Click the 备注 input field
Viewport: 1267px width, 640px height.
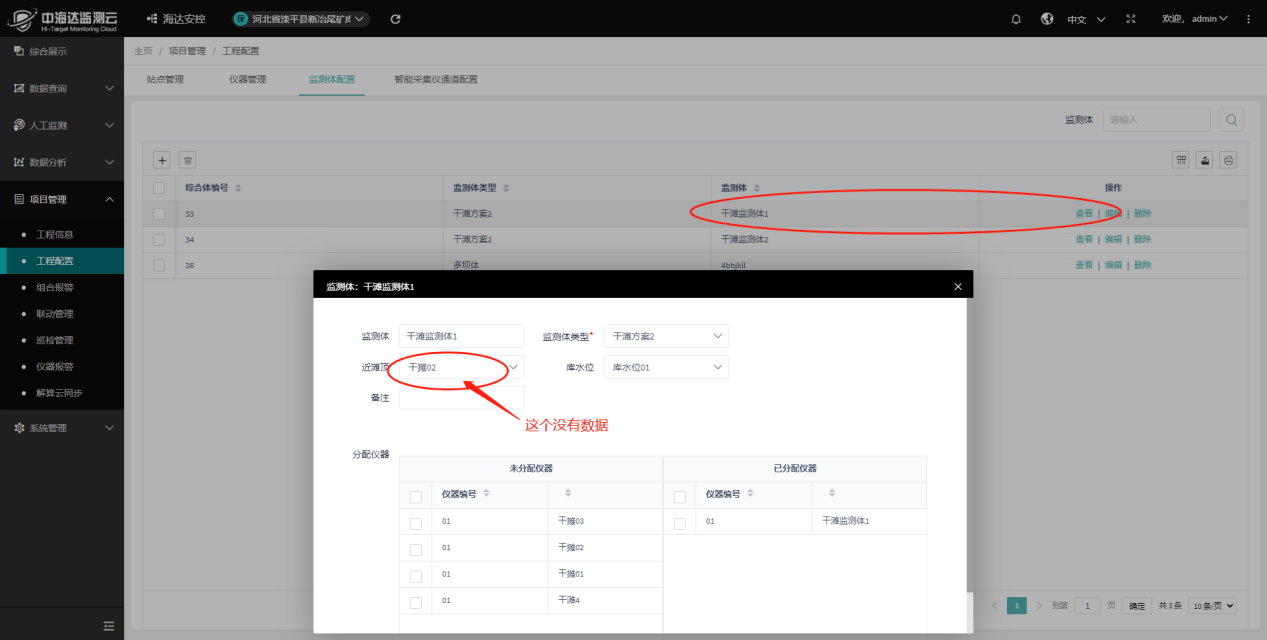pos(461,398)
